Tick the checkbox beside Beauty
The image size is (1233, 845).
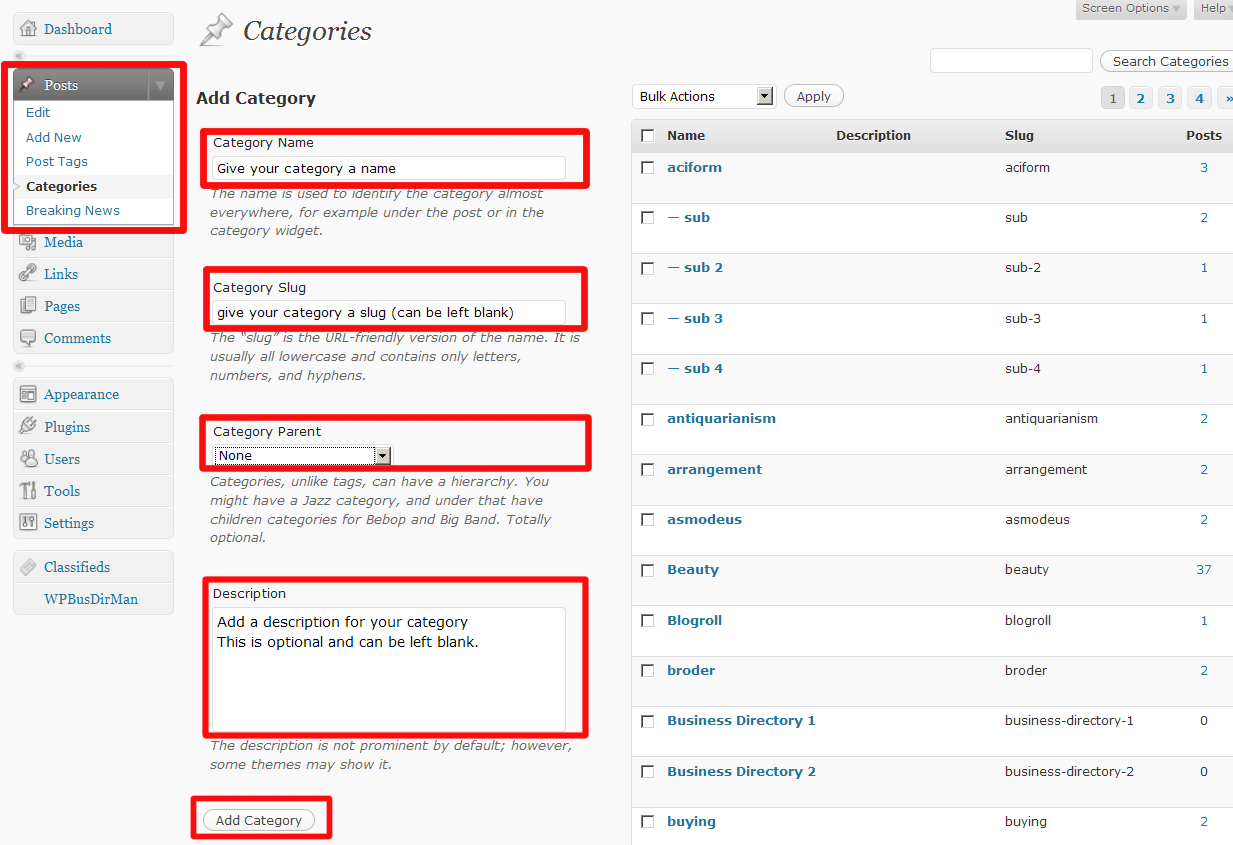pyautogui.click(x=647, y=570)
